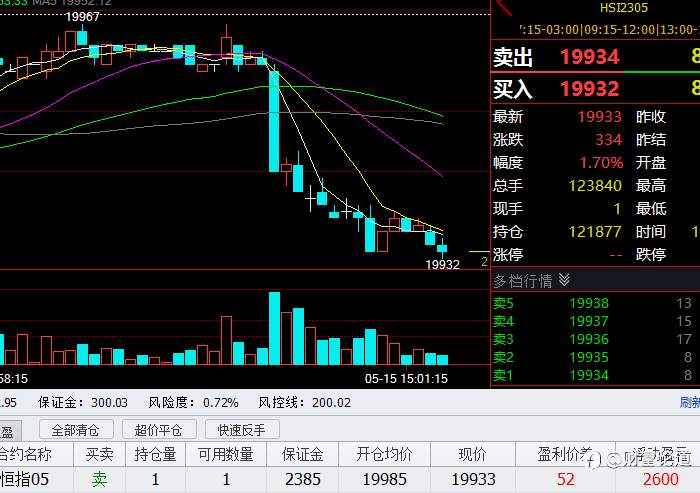
Task: Sort by 现价 column header
Action: [473, 455]
